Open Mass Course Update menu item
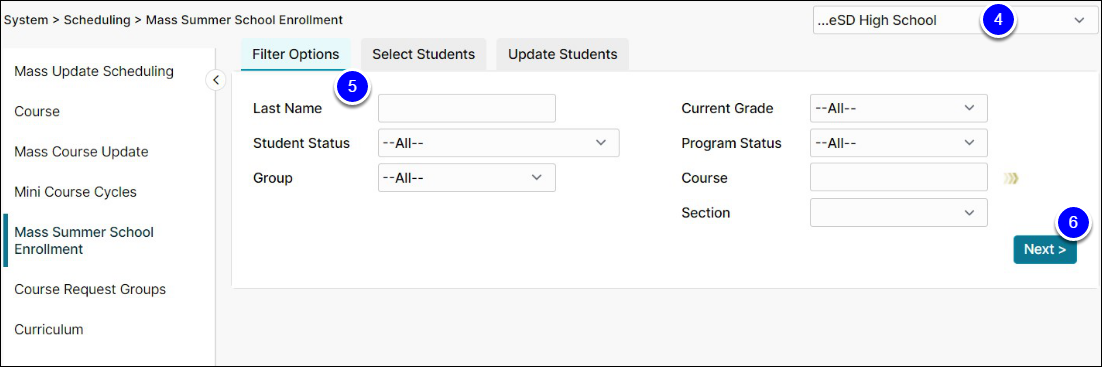 click(82, 151)
